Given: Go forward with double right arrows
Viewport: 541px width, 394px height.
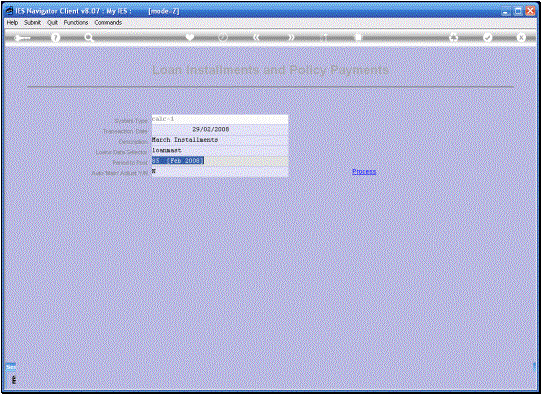Looking at the screenshot, I should coord(291,37).
